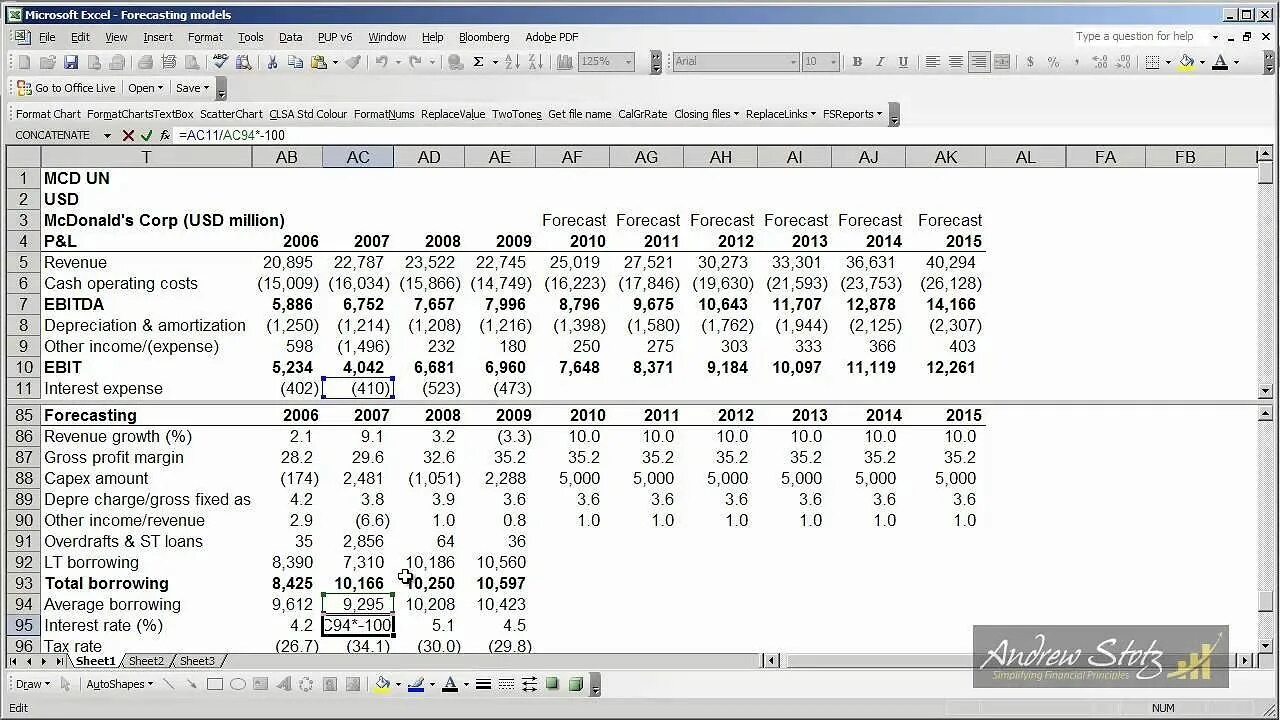Select the Rectangle drawing tool
The width and height of the screenshot is (1280, 720).
click(215, 684)
